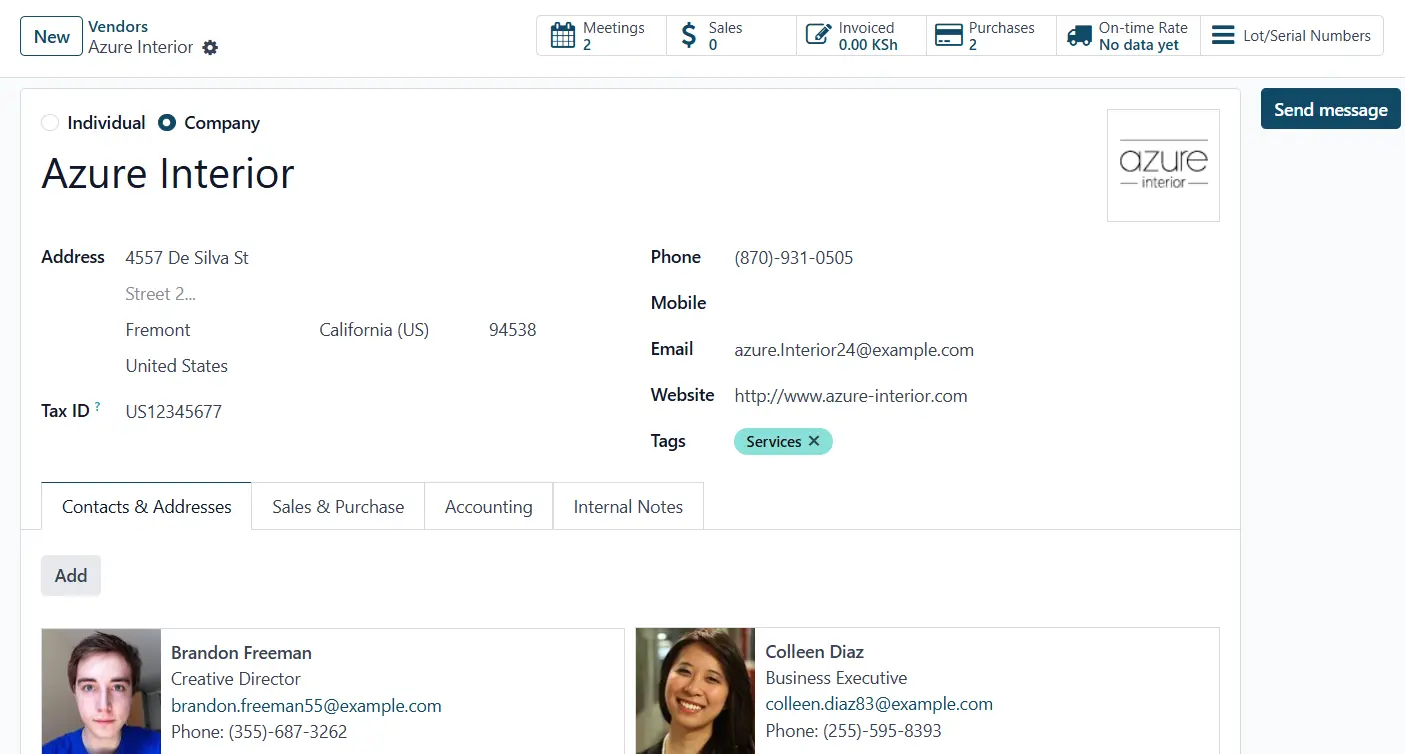This screenshot has height=754, width=1405.
Task: Click the Azure Interior logo image
Action: point(1163,165)
